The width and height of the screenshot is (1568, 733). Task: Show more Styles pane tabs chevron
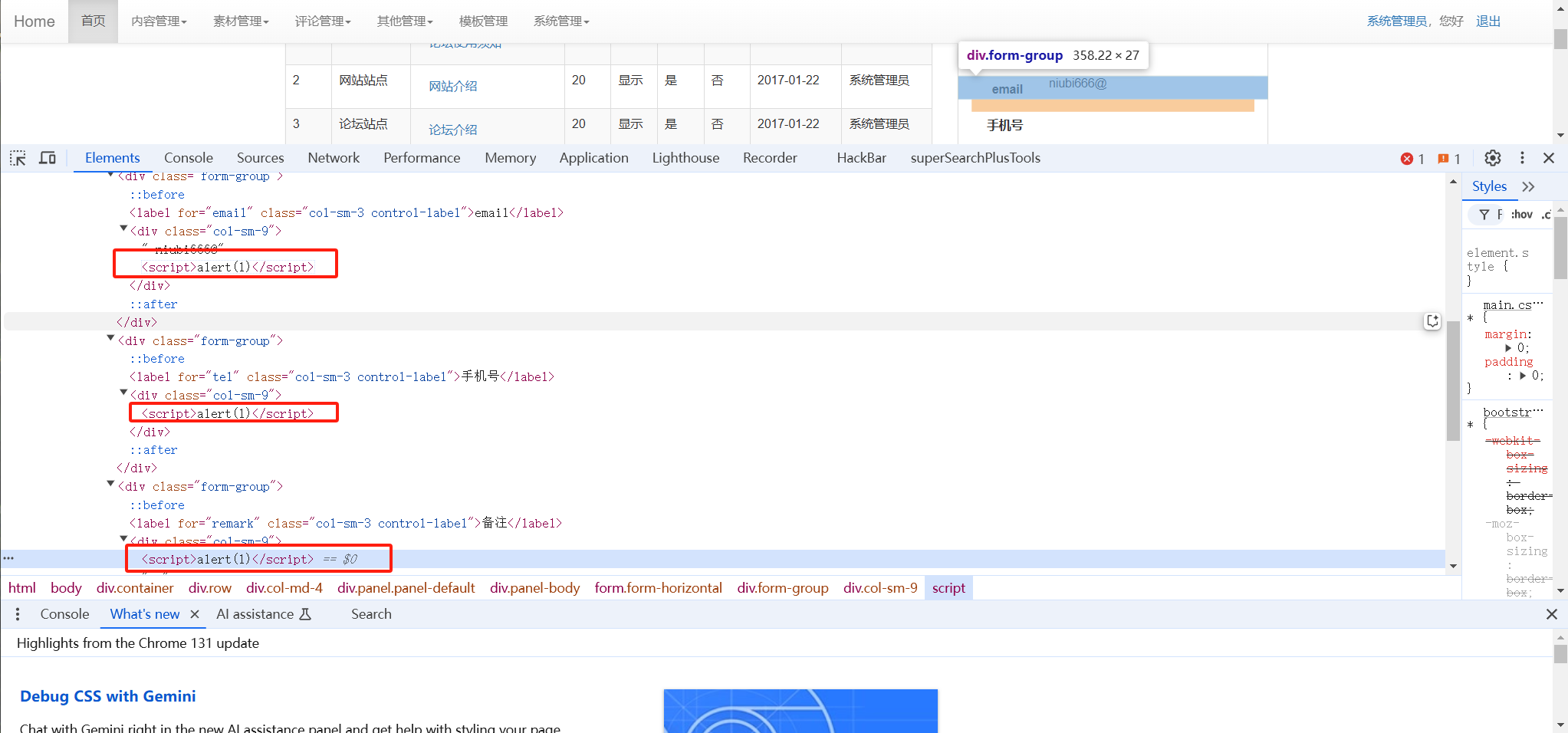(x=1528, y=186)
